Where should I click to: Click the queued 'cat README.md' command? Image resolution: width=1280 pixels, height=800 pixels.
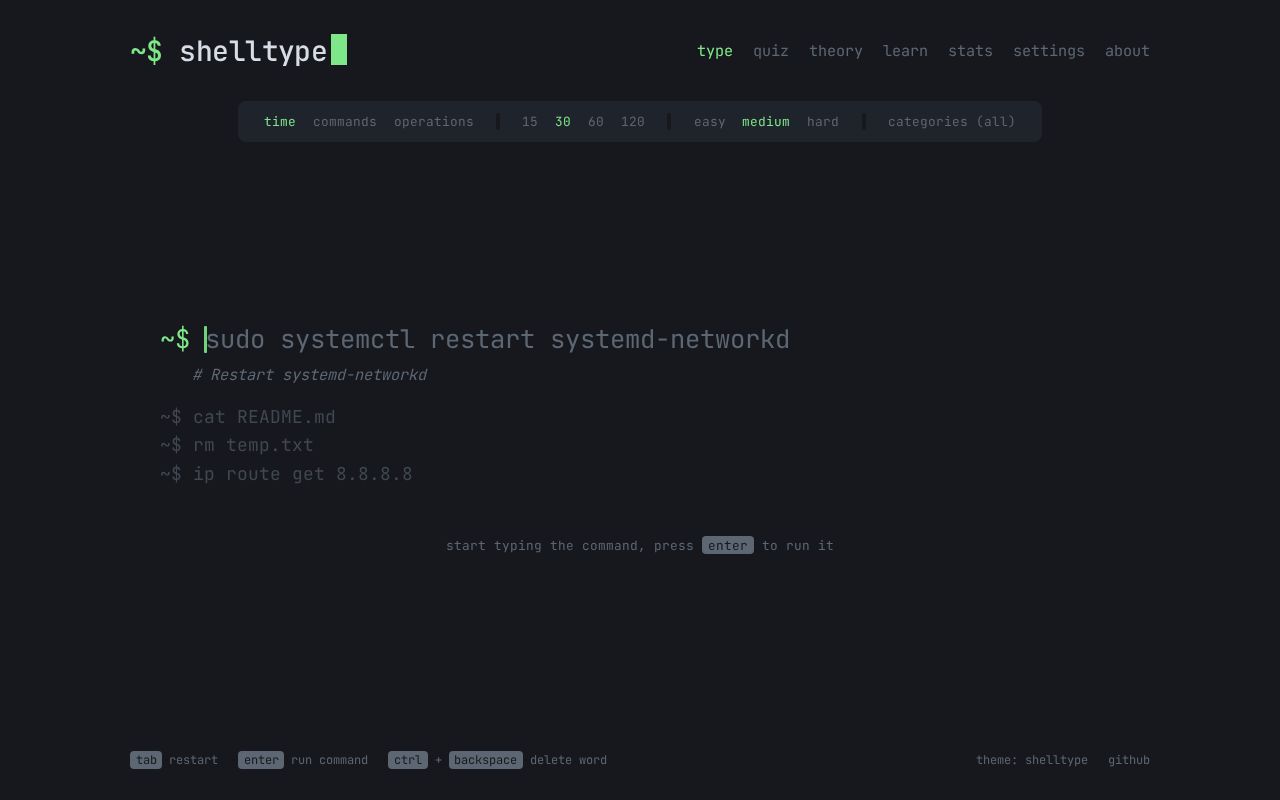(x=248, y=417)
